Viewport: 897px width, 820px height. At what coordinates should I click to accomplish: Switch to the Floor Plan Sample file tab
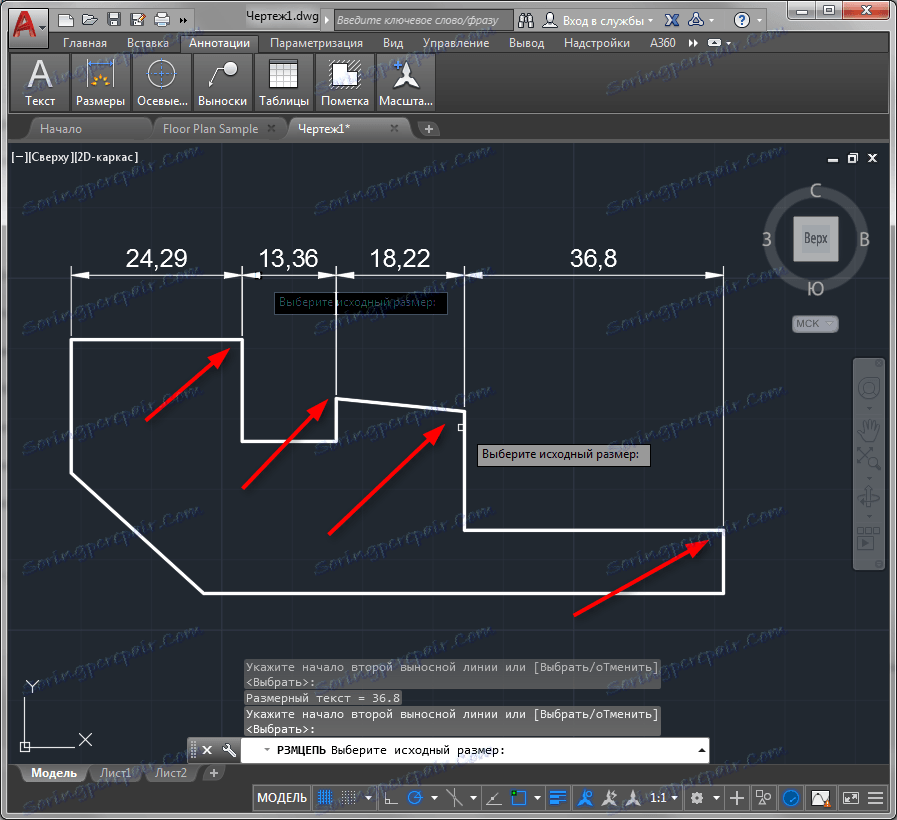coord(210,129)
